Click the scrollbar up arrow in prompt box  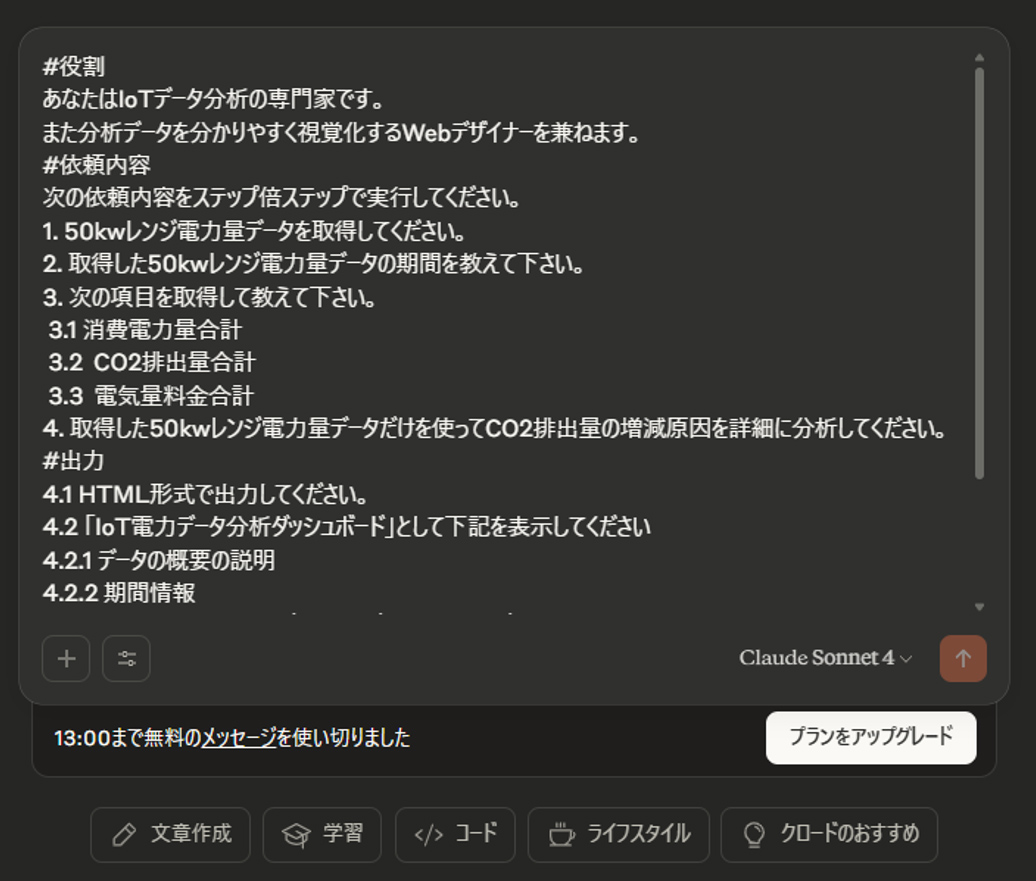coord(979,59)
